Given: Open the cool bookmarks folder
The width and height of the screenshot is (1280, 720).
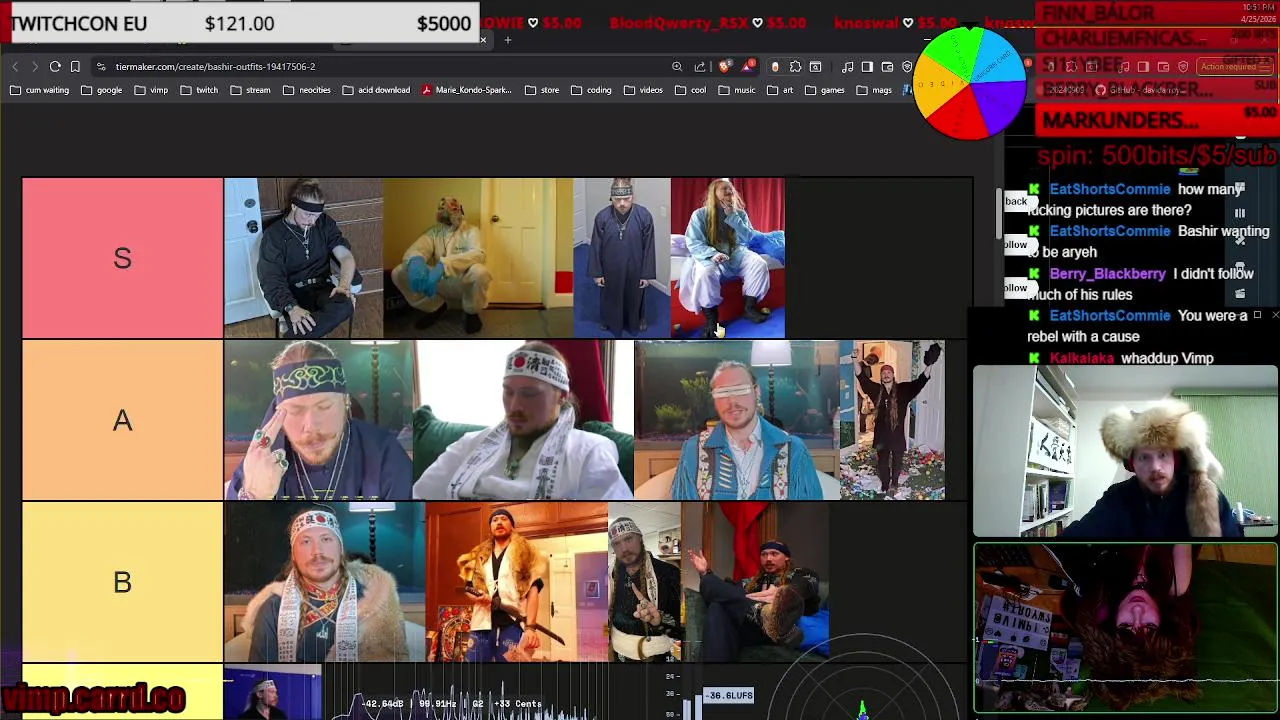Looking at the screenshot, I should tap(690, 90).
